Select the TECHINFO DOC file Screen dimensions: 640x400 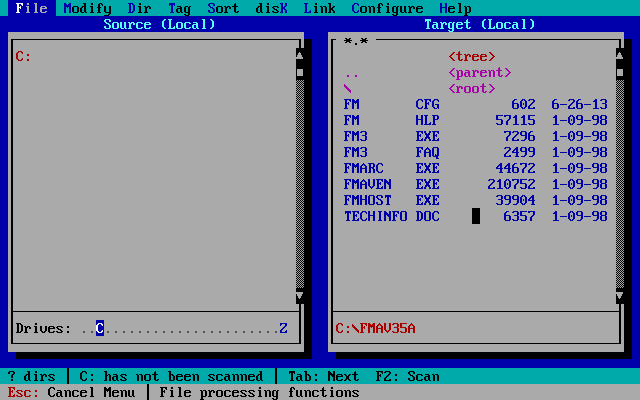click(x=476, y=216)
